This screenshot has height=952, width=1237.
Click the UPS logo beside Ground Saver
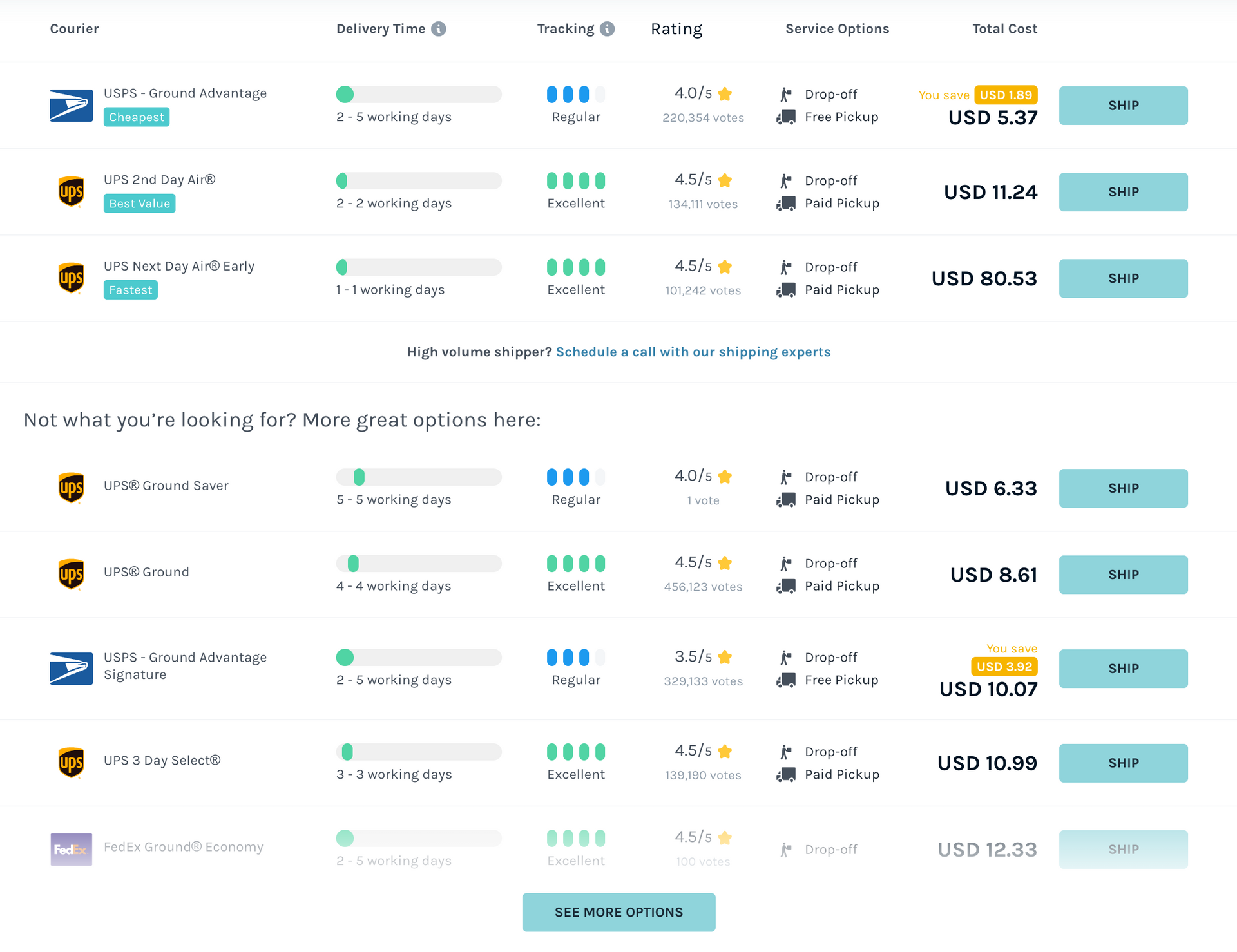pyautogui.click(x=71, y=488)
